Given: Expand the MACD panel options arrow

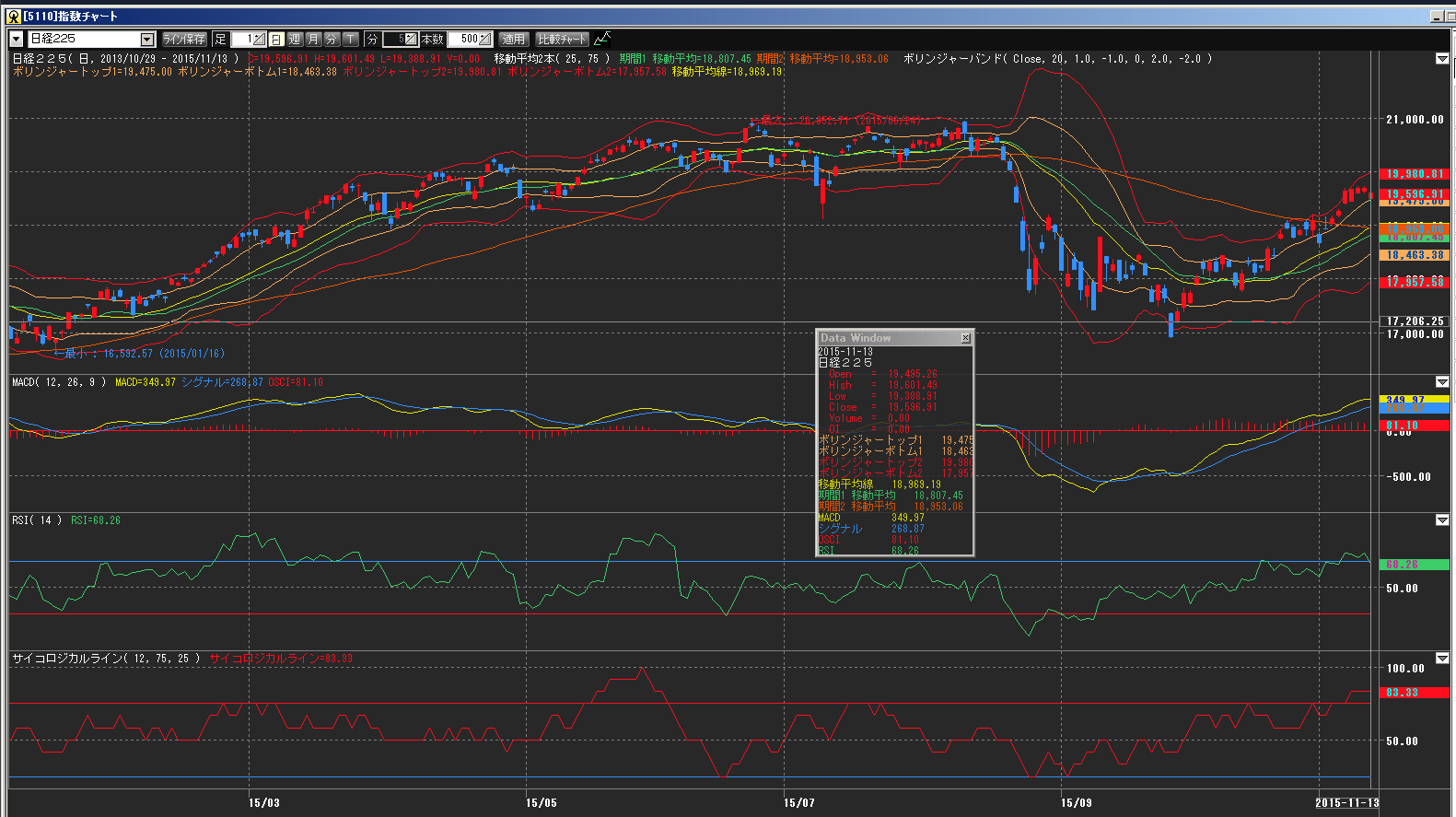Looking at the screenshot, I should [x=1442, y=382].
